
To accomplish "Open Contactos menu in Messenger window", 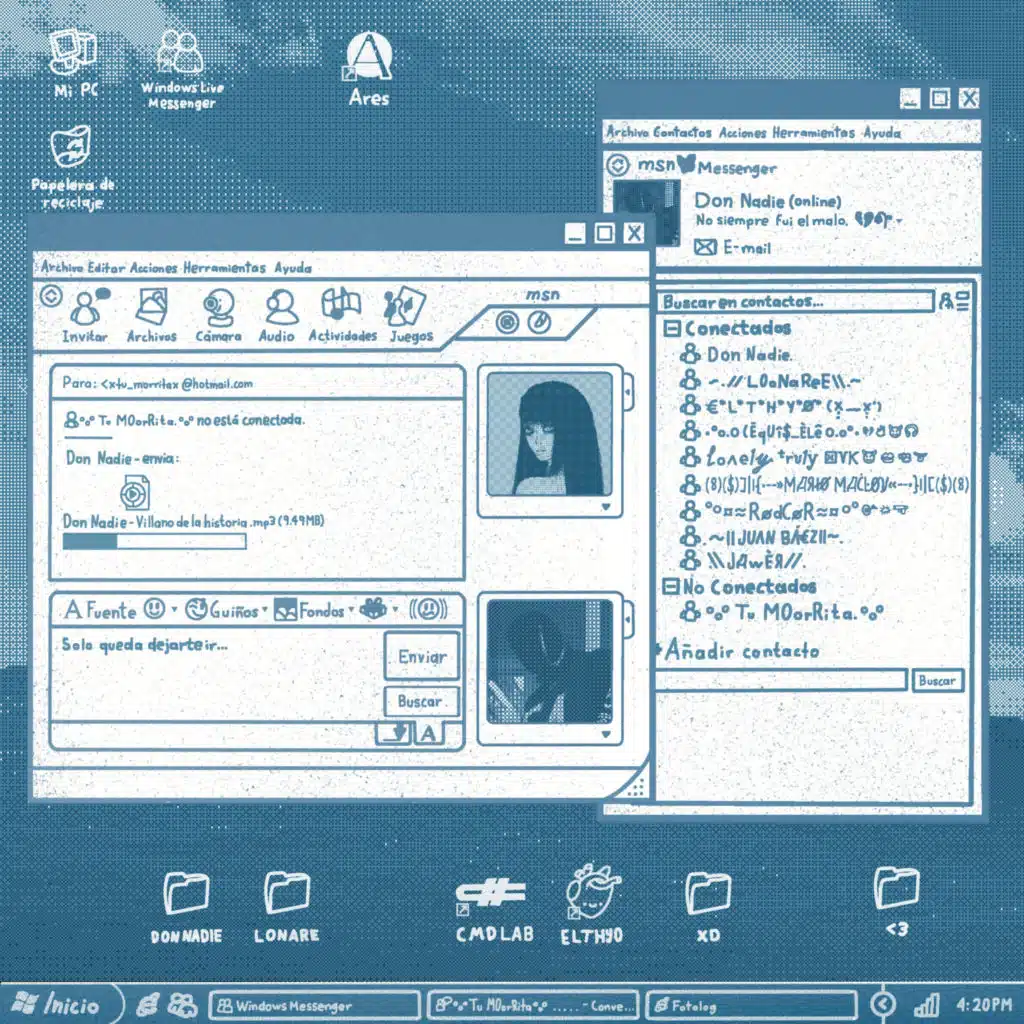I will 682,132.
